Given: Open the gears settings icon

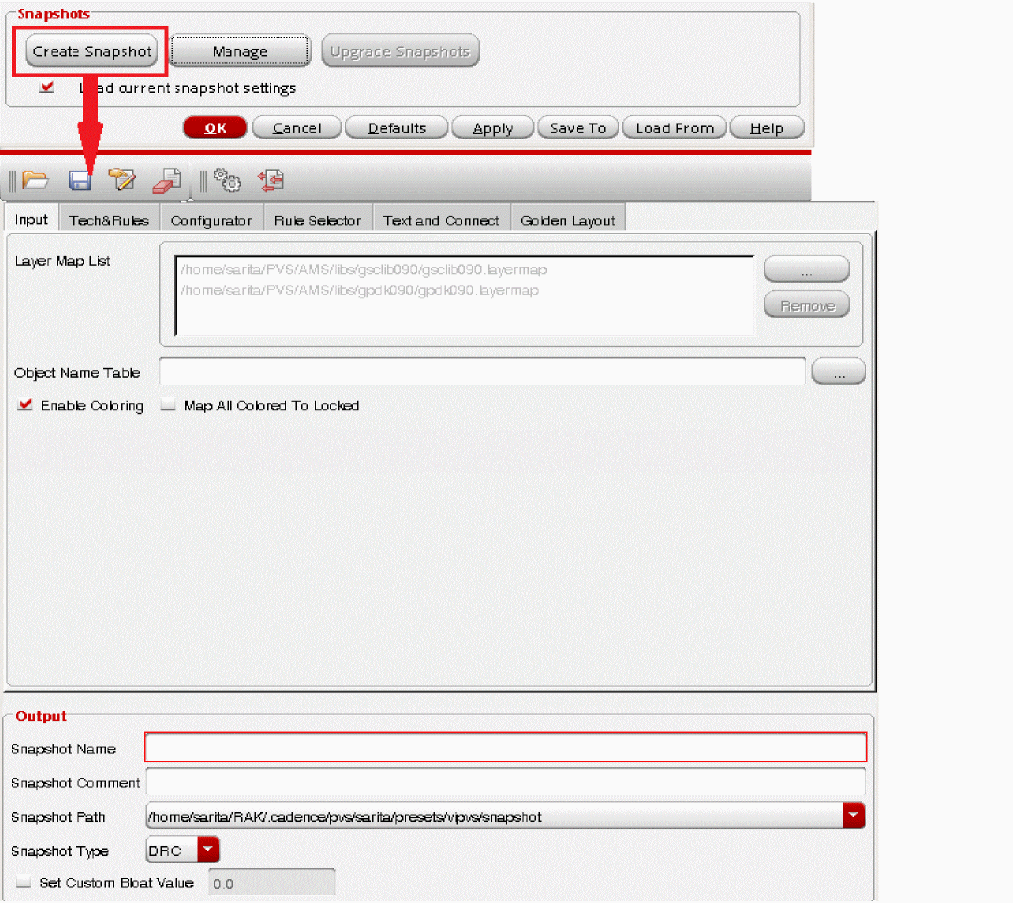Looking at the screenshot, I should (x=227, y=180).
